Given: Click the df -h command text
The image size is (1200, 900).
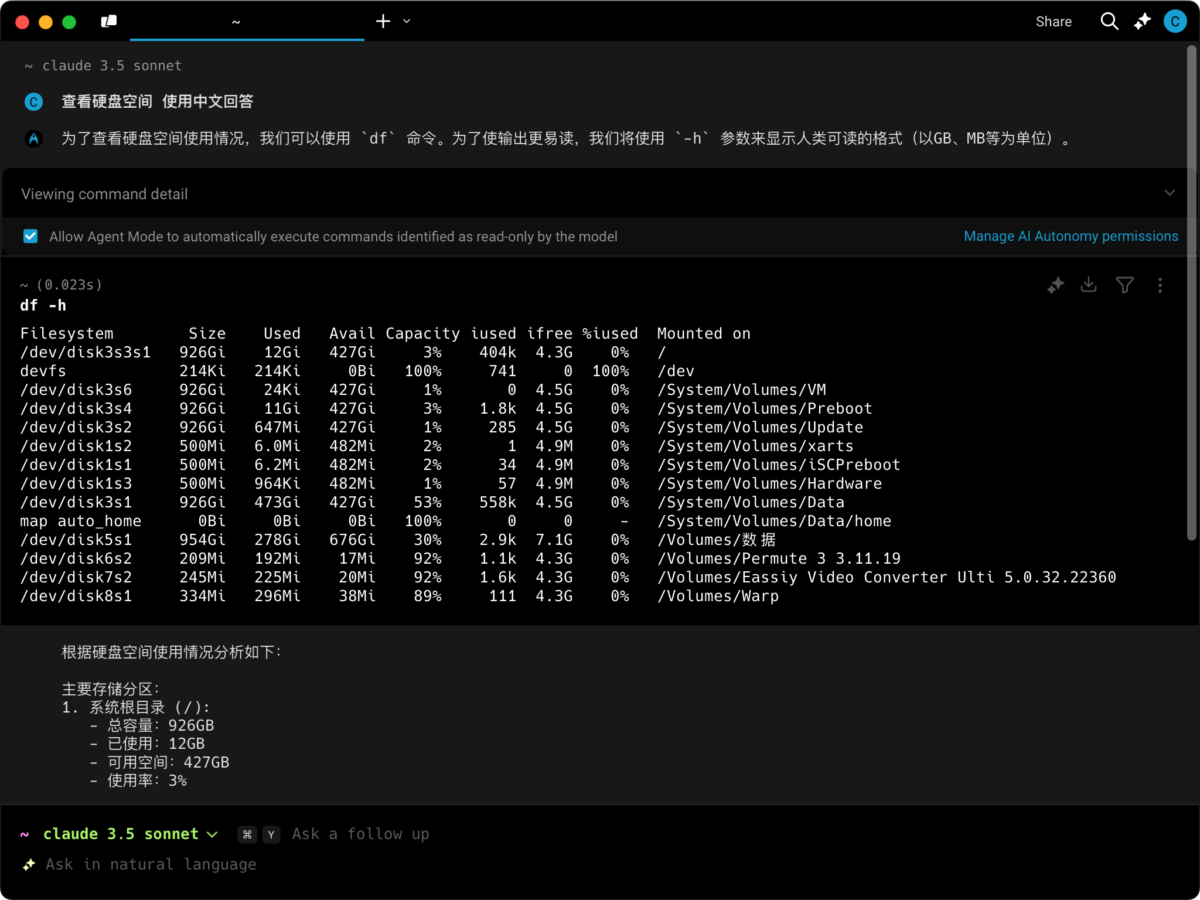Looking at the screenshot, I should pos(43,306).
